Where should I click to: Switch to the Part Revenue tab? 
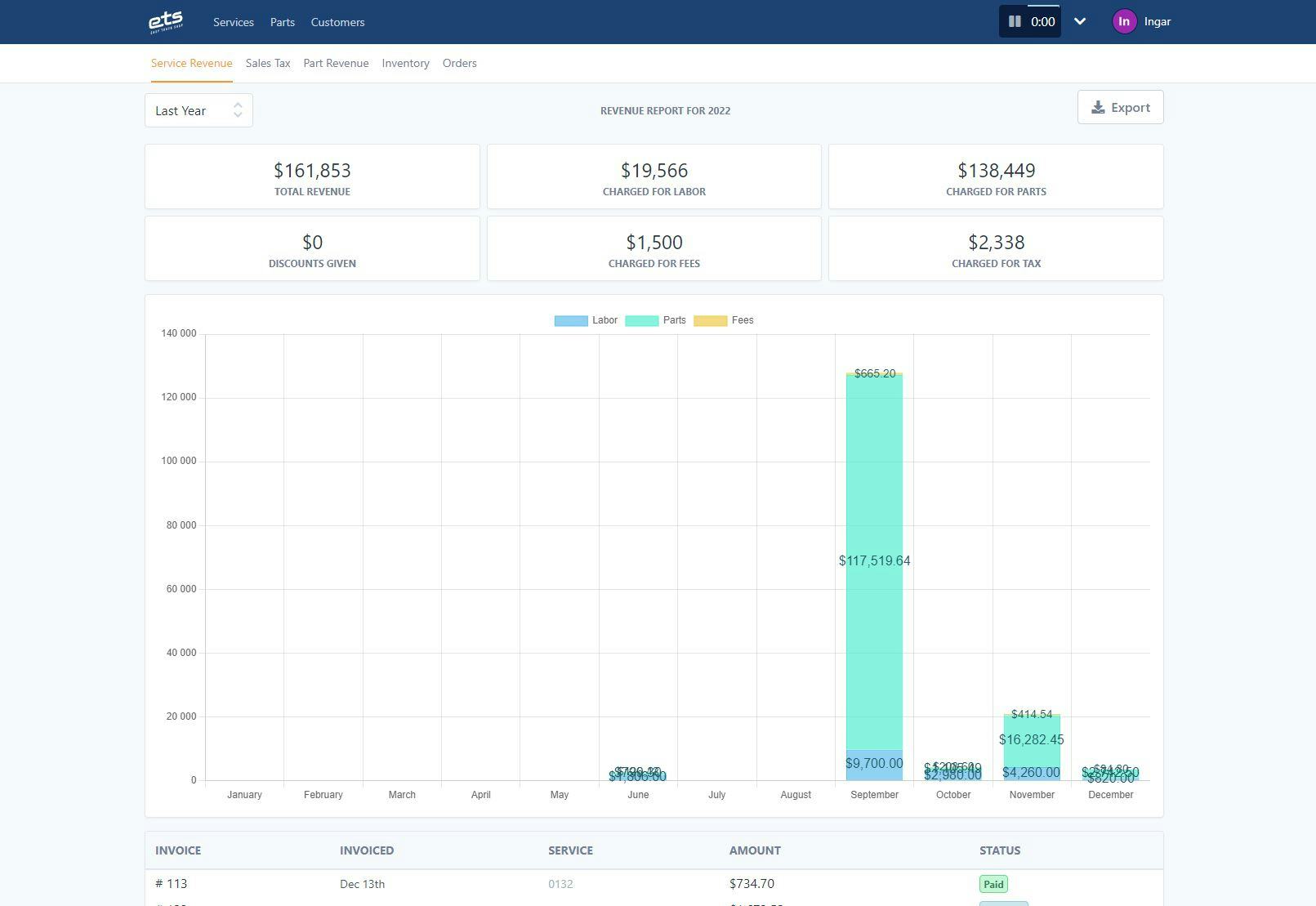pyautogui.click(x=336, y=63)
